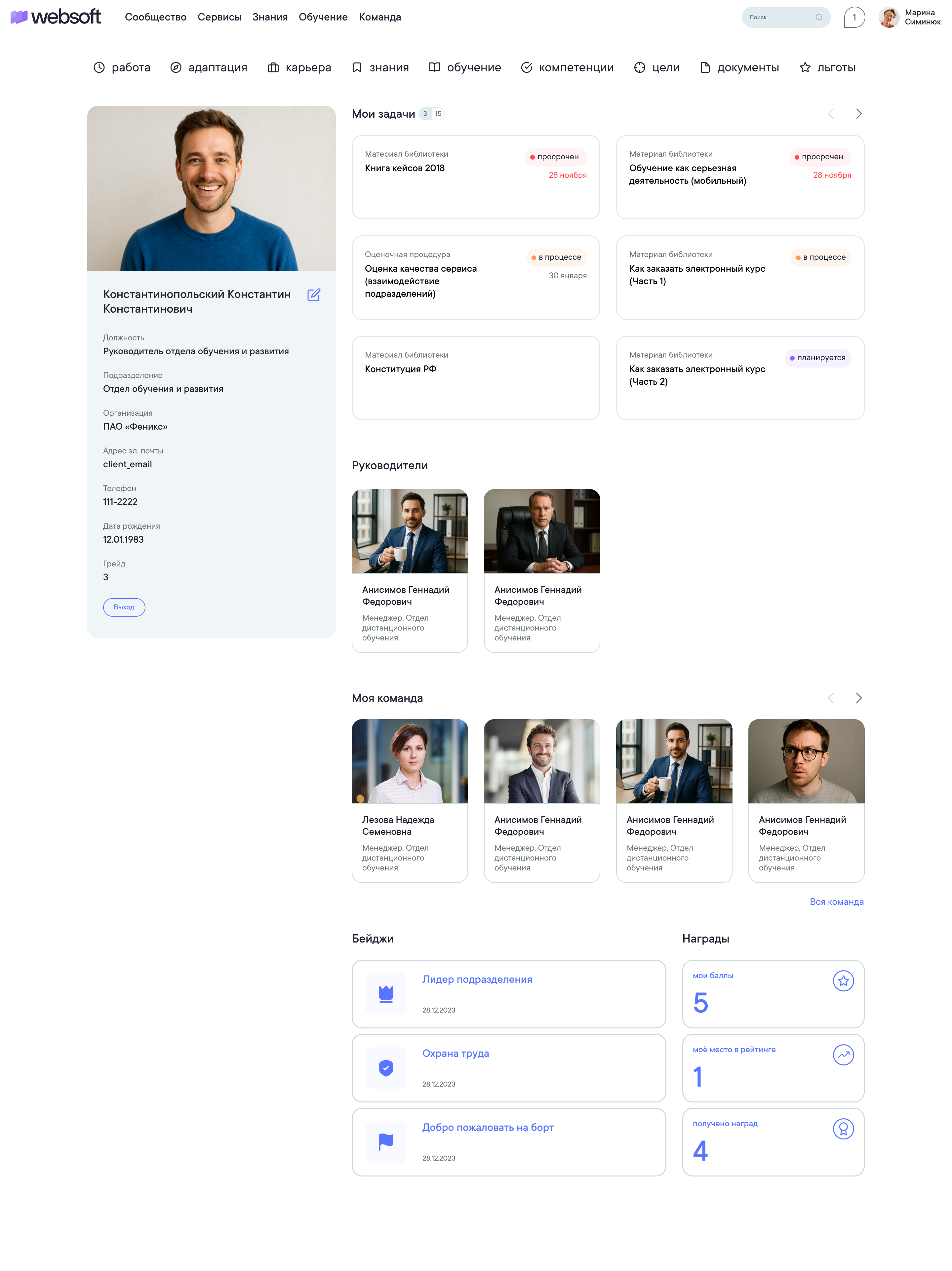Click the trending chart rating icon

843,1055
